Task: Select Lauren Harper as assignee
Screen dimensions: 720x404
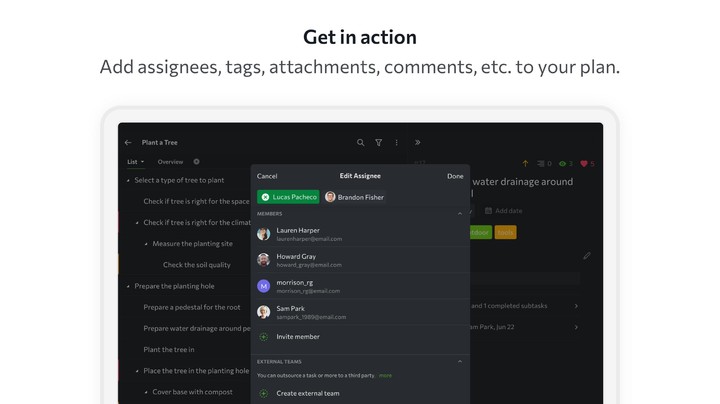Action: 310,234
